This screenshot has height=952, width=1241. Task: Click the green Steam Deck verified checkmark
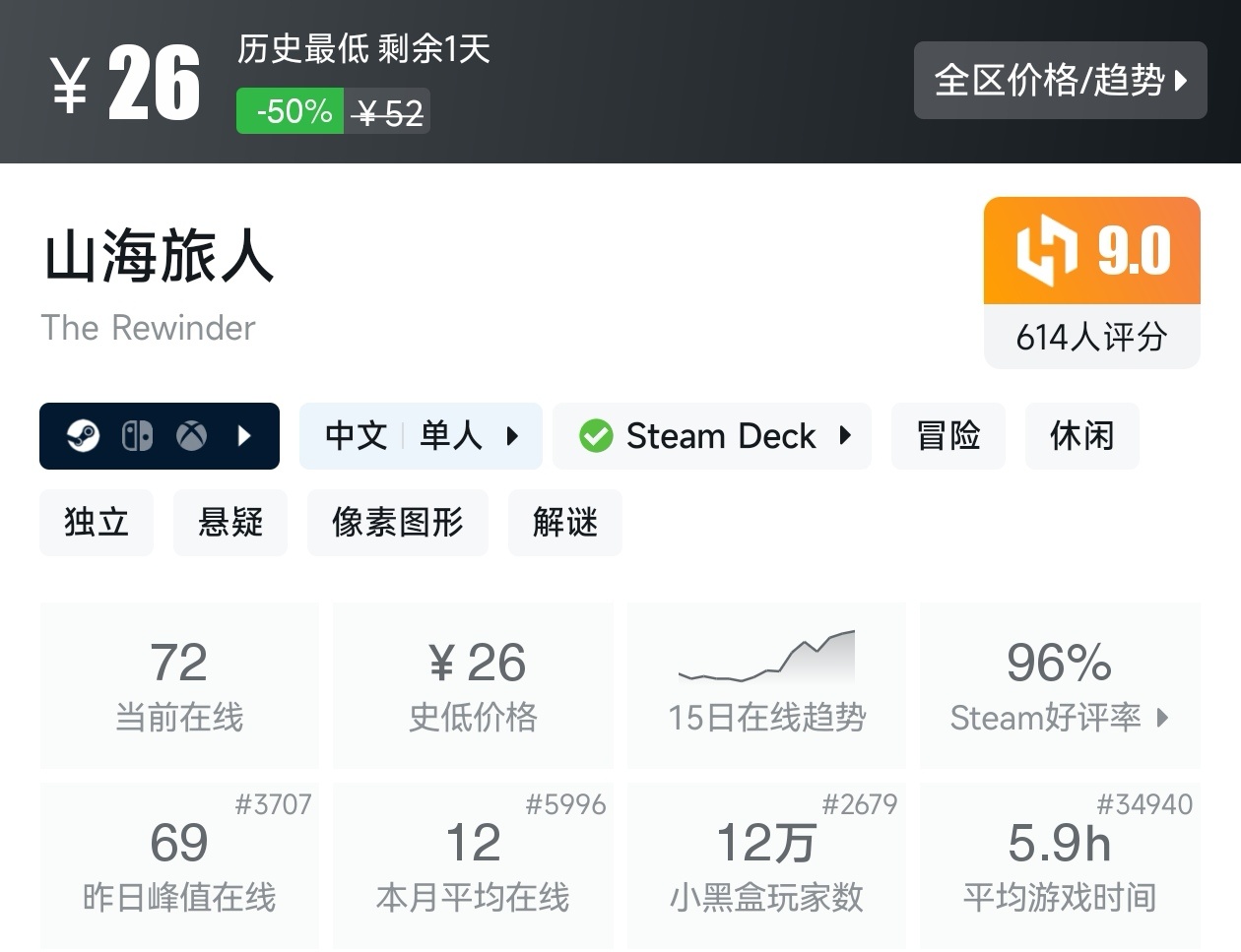click(596, 435)
